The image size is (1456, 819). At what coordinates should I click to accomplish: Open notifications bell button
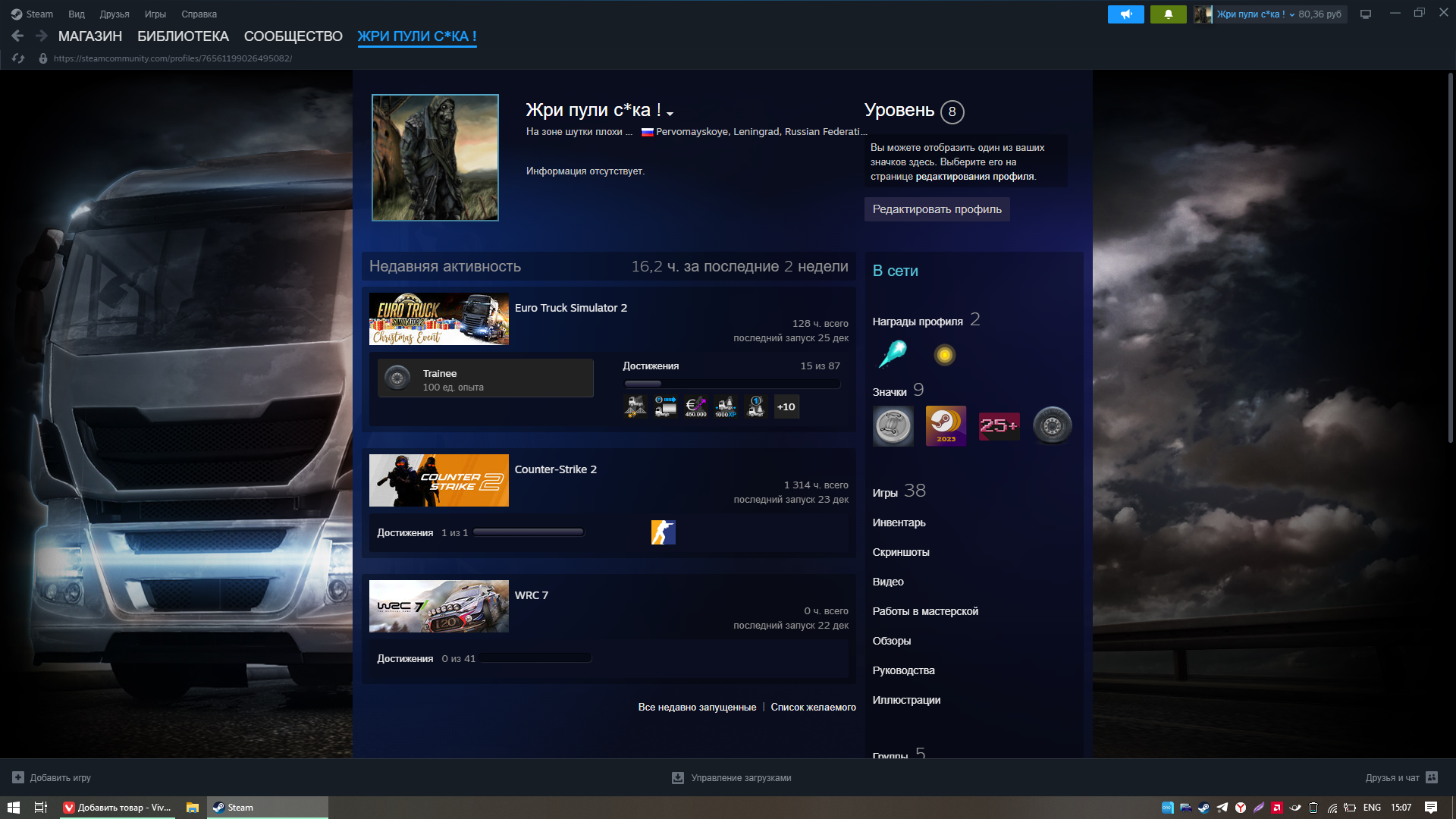tap(1169, 14)
